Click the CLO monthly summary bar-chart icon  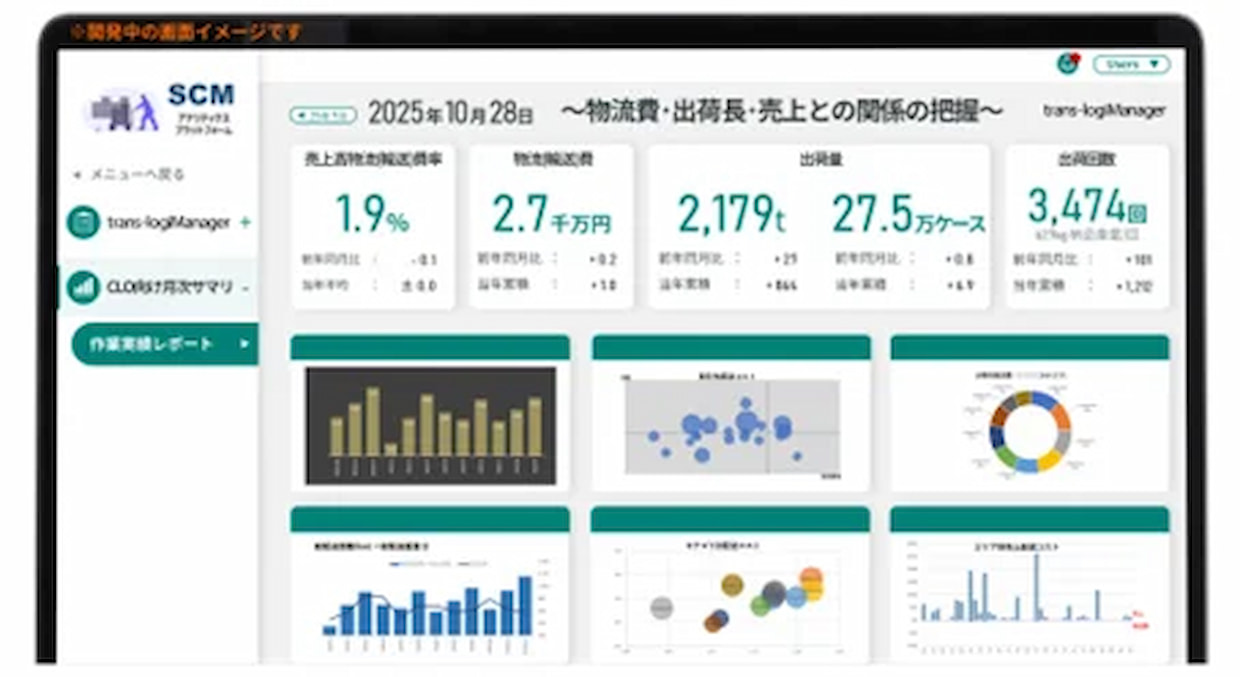(83, 287)
